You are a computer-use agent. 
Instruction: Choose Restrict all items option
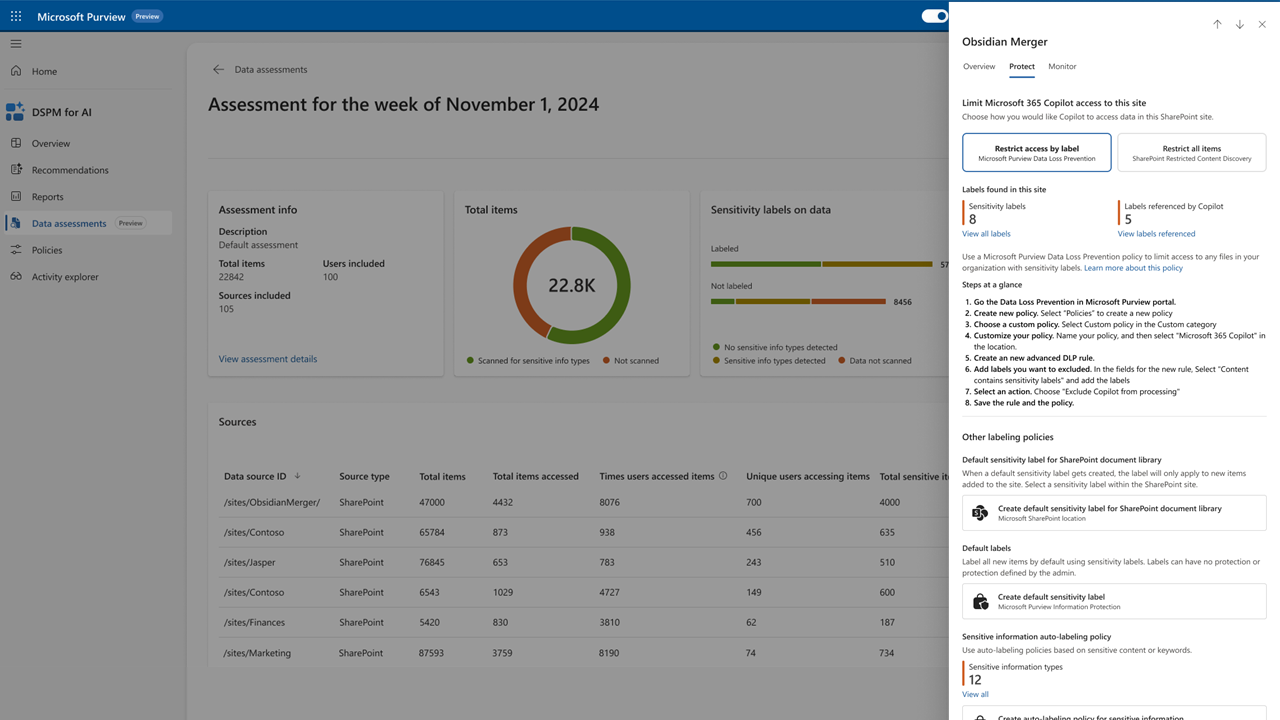(x=1192, y=153)
